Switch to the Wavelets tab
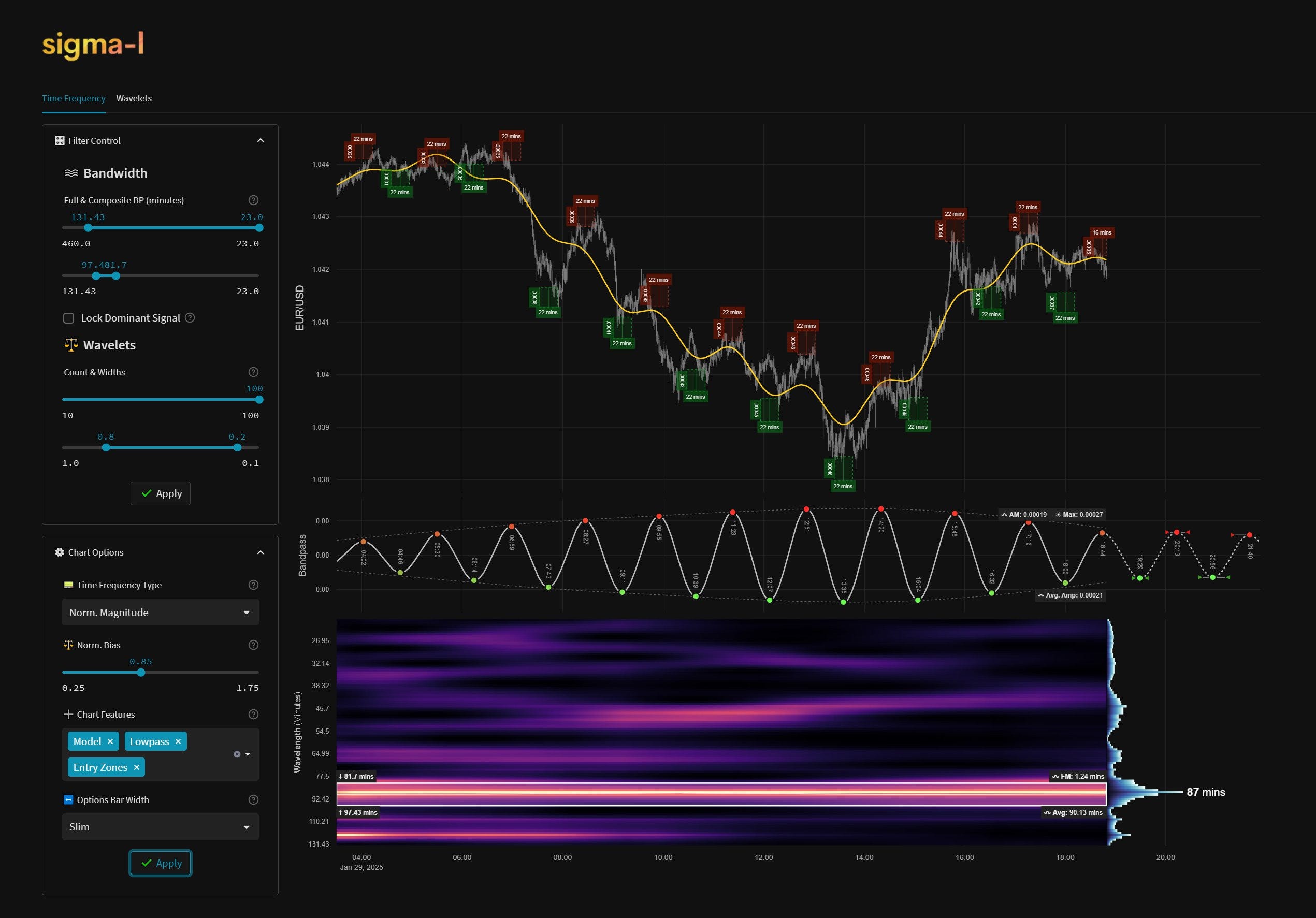 [134, 98]
